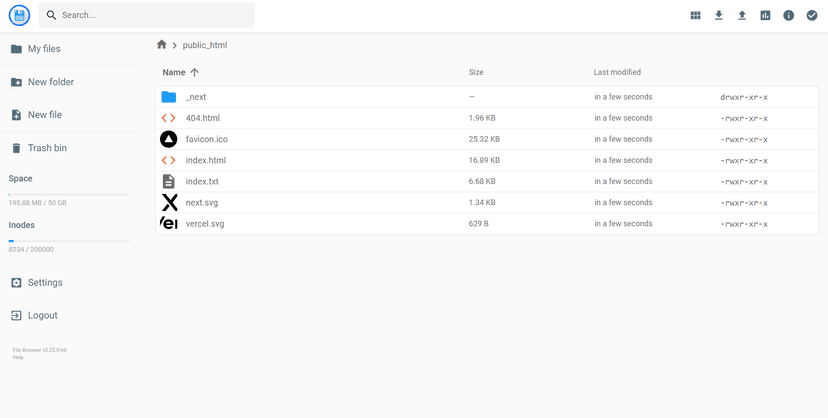Create a New folder
Screen dimensions: 828x418
pyautogui.click(x=50, y=82)
